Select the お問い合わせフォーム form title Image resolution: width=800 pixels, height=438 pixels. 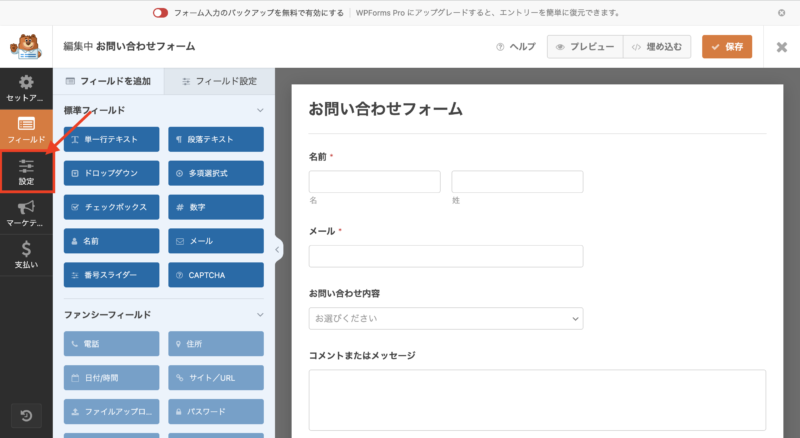[x=386, y=109]
